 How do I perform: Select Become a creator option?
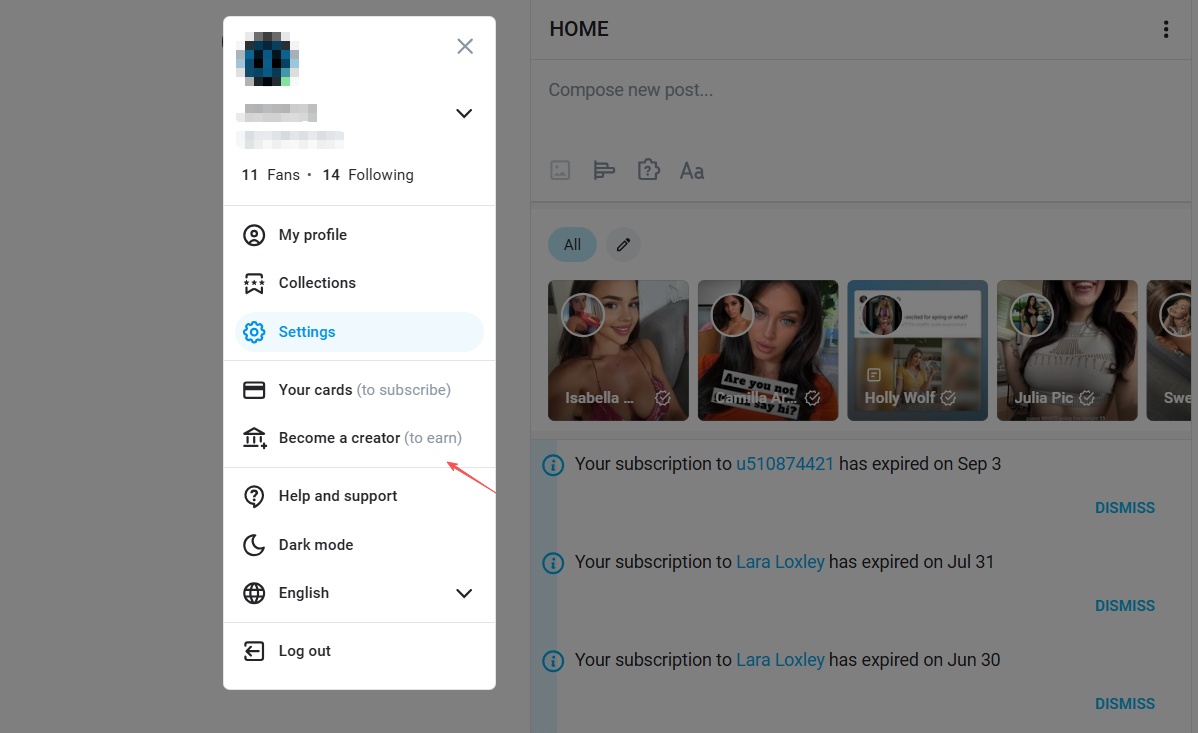(x=340, y=438)
